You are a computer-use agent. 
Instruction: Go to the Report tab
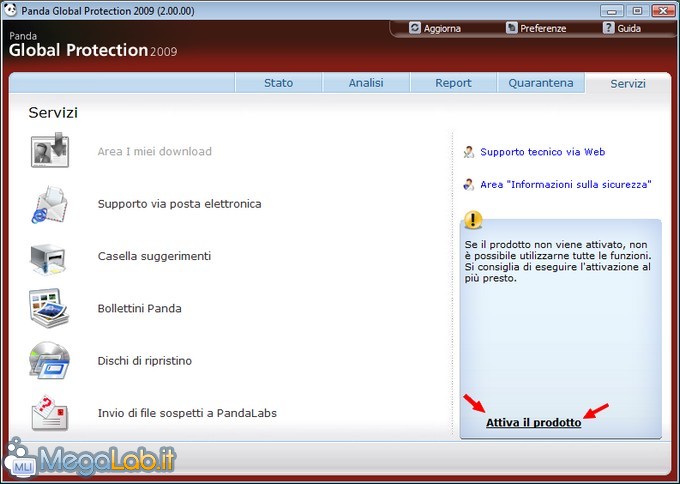coord(453,83)
